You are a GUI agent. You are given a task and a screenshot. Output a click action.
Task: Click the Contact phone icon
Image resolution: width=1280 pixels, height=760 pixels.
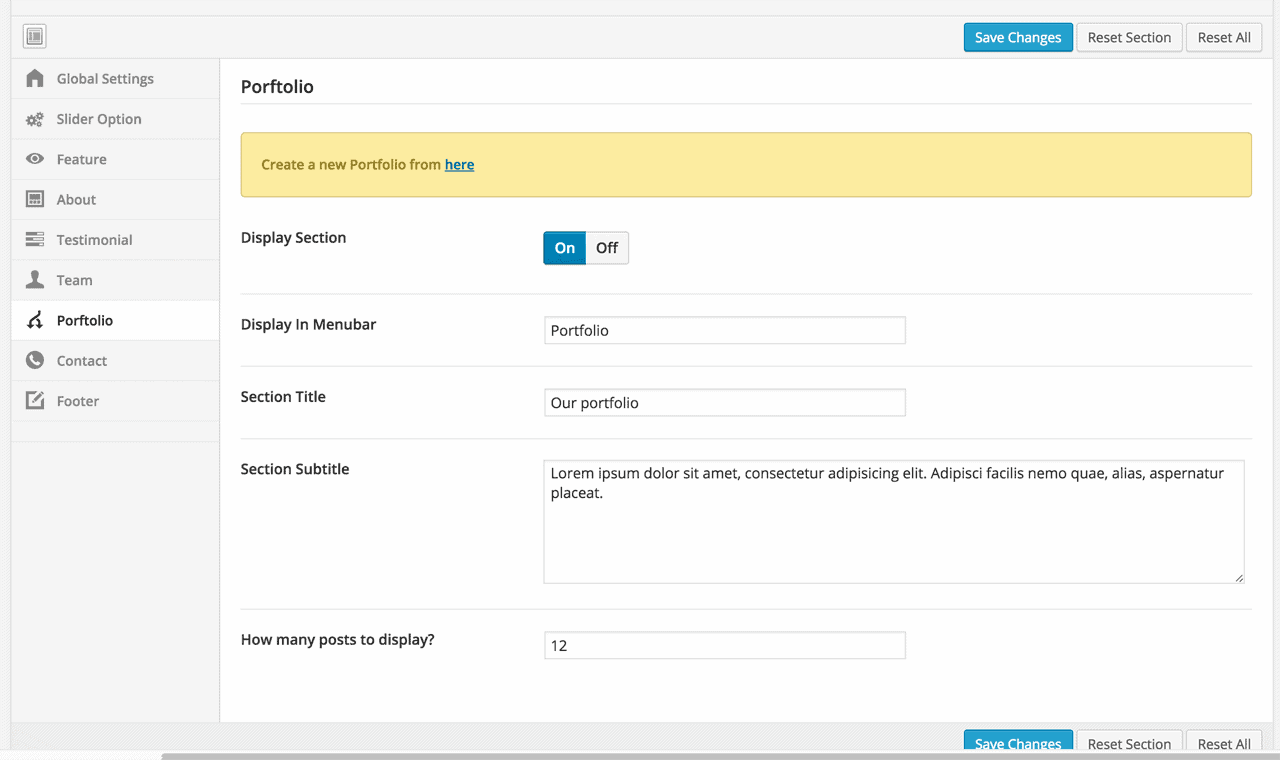35,360
